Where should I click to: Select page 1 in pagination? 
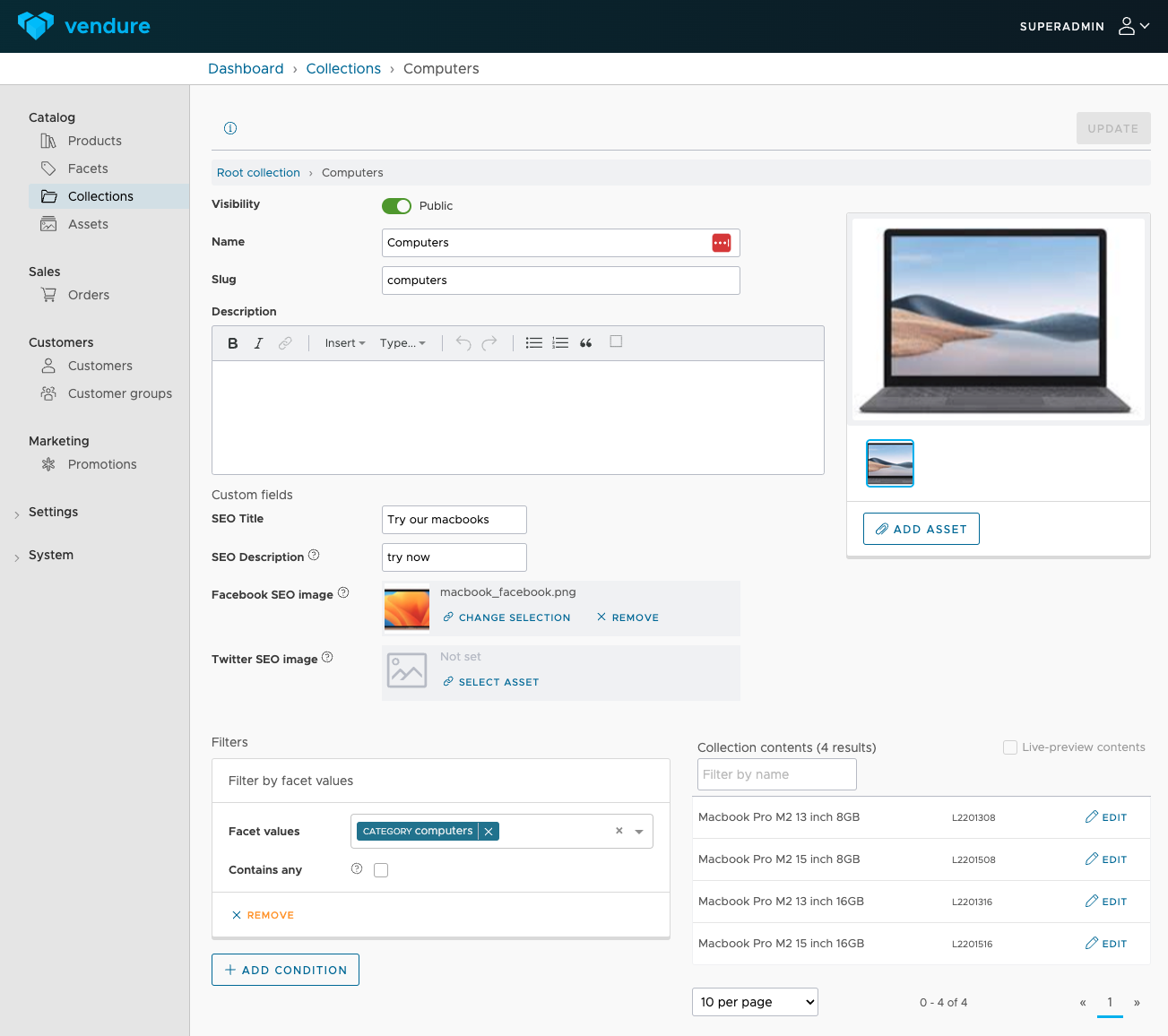[1110, 1003]
